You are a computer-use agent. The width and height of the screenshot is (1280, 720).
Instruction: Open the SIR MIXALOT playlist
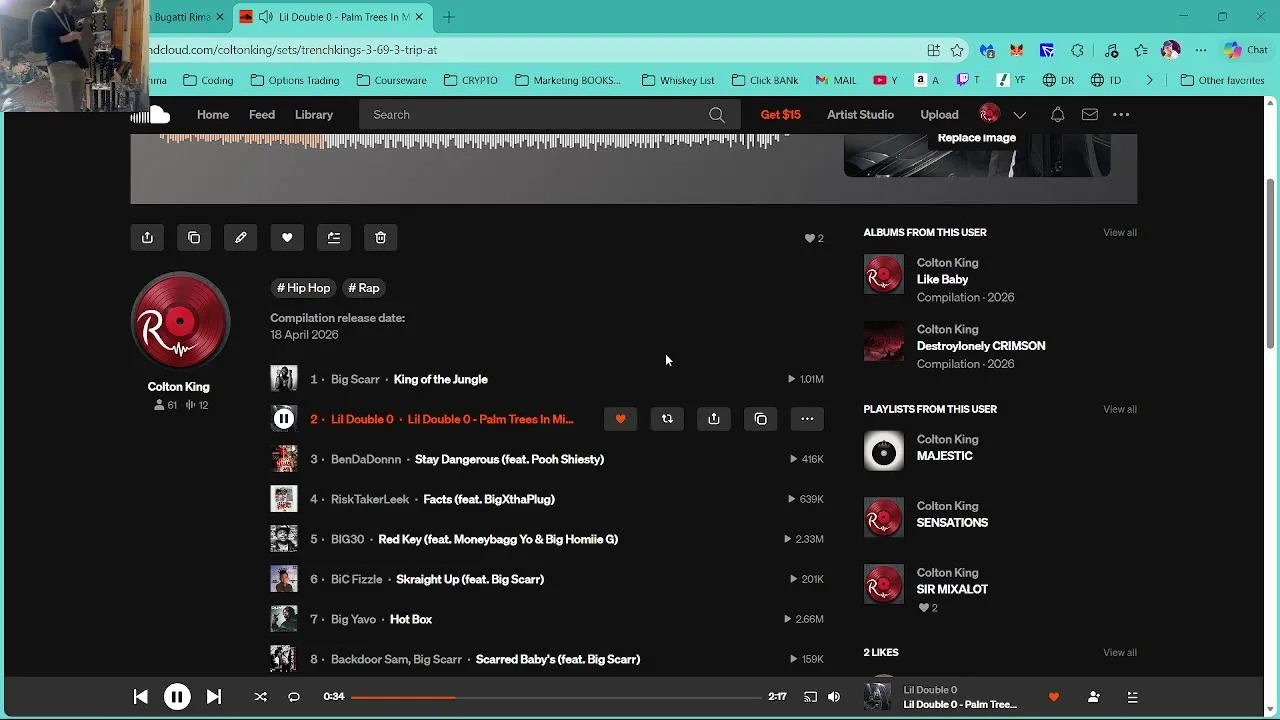coord(952,589)
